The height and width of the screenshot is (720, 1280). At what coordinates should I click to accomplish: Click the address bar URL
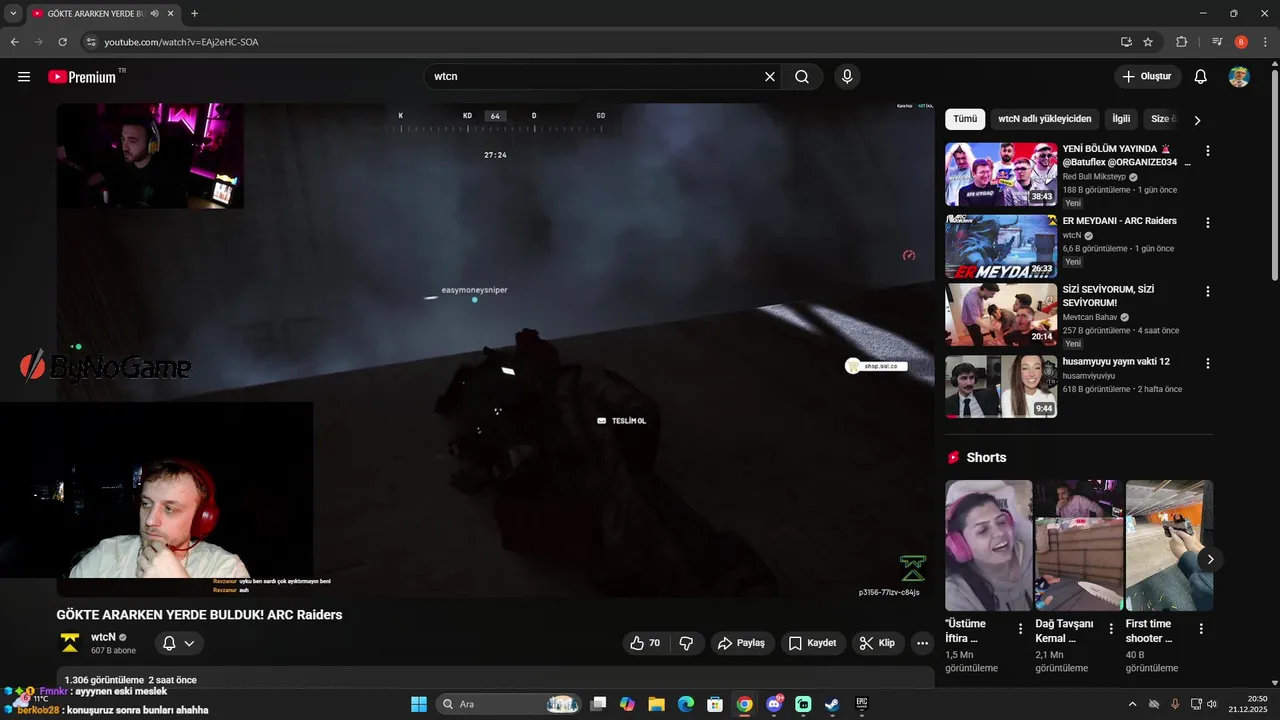coord(181,42)
